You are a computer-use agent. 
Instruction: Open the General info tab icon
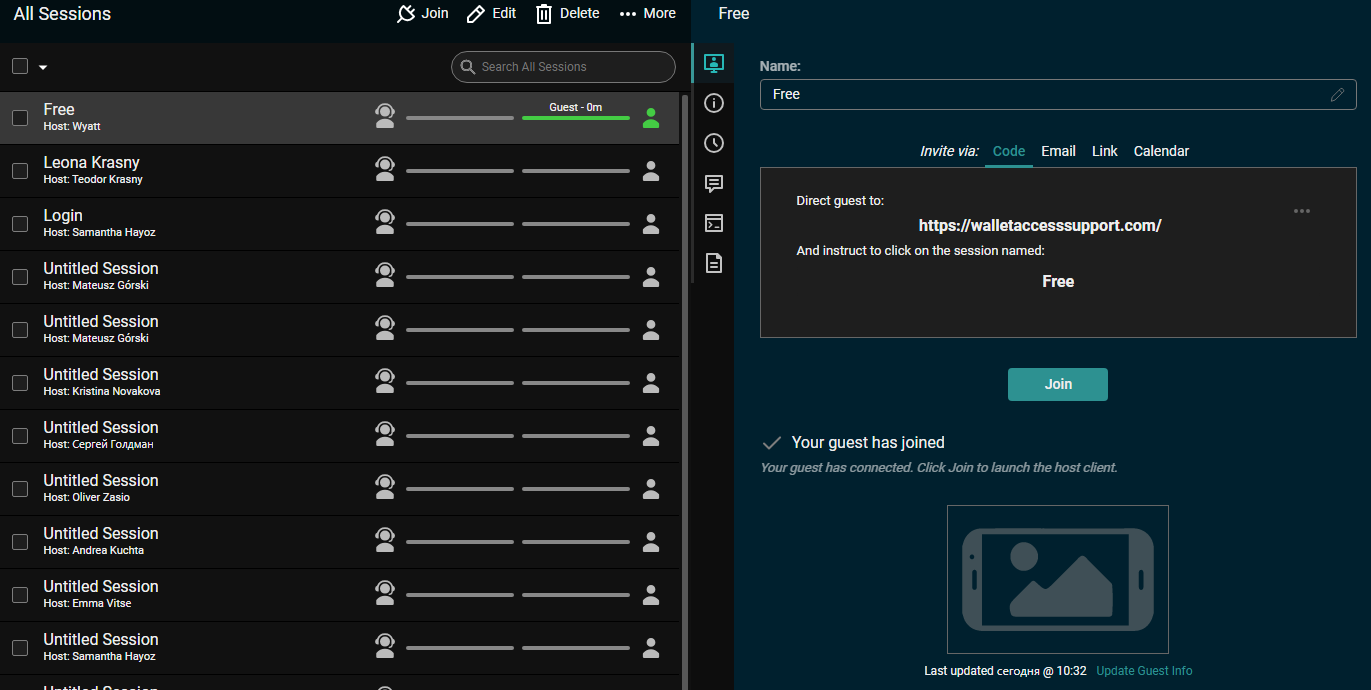[713, 103]
